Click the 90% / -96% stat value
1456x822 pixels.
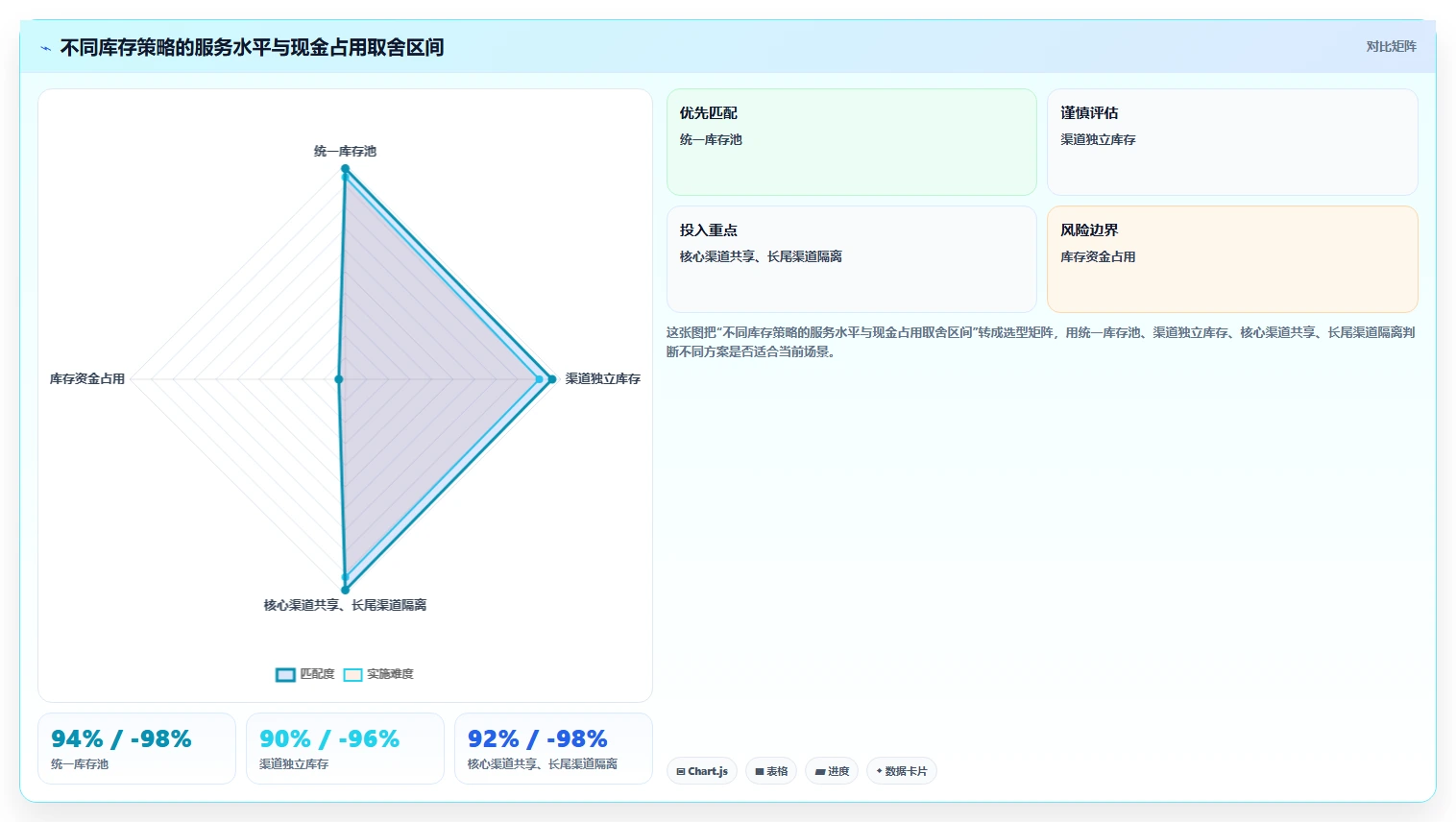coord(329,738)
